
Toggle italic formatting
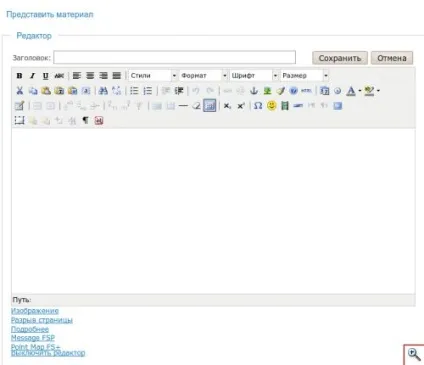tap(32, 76)
